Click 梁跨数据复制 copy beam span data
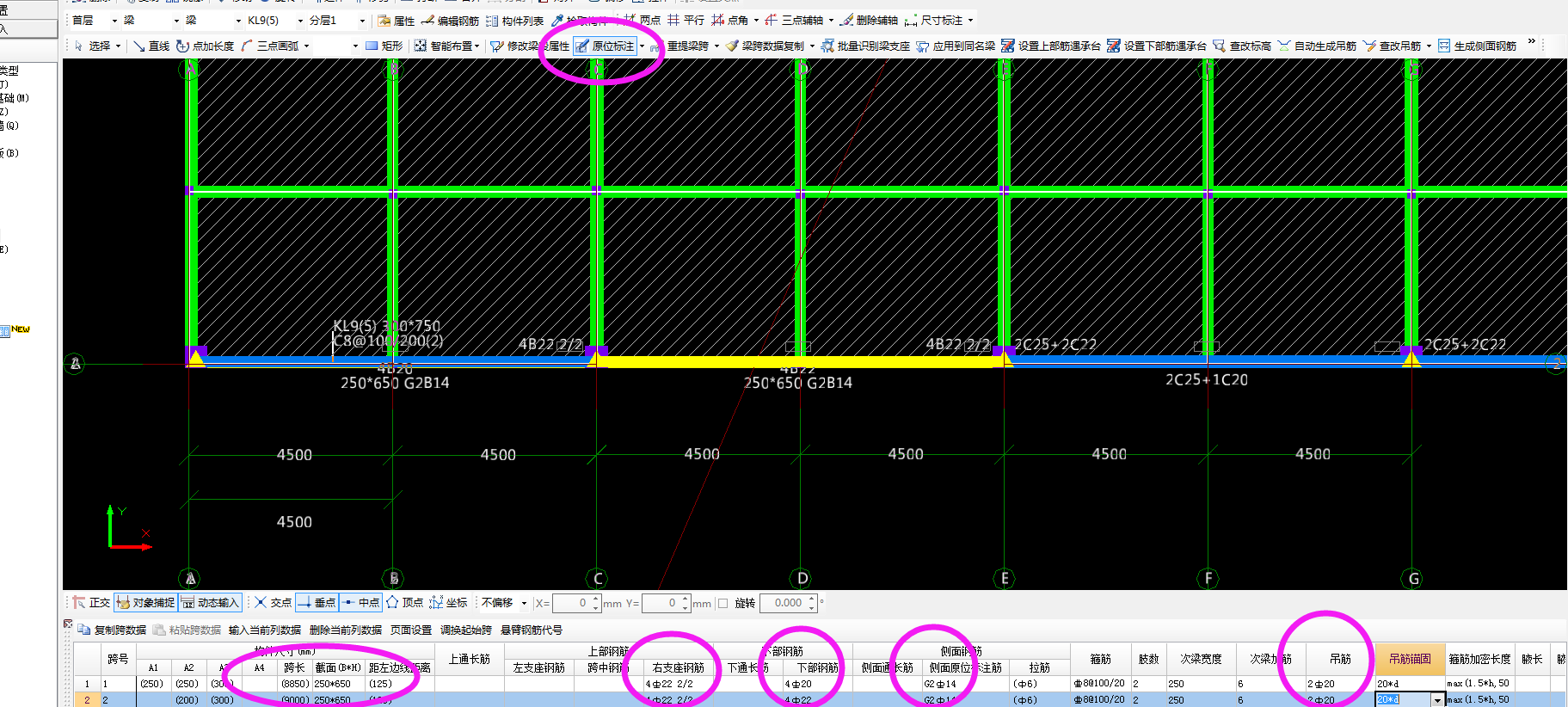This screenshot has width=1568, height=707. 766,46
